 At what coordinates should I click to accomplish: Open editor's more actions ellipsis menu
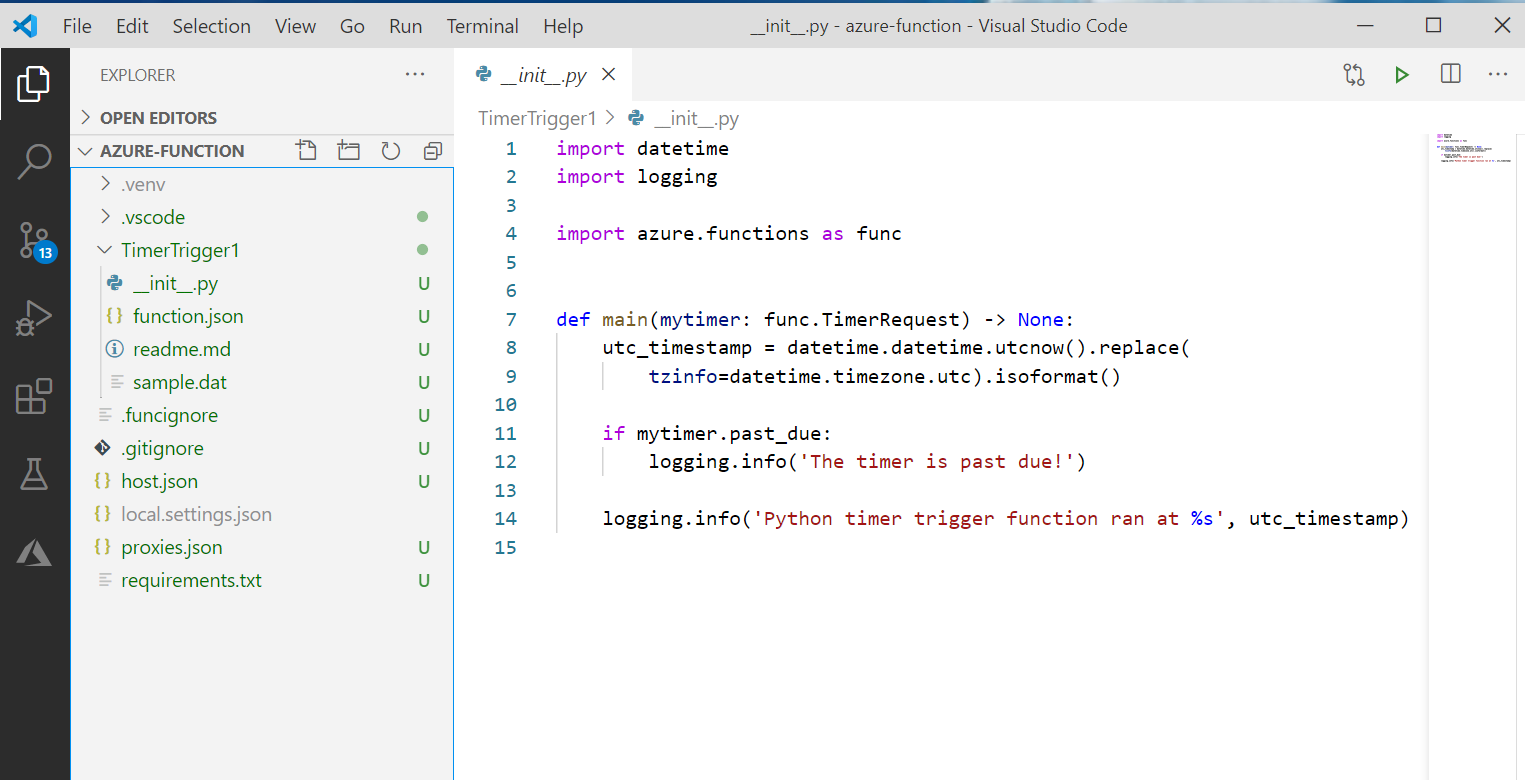[x=1498, y=74]
